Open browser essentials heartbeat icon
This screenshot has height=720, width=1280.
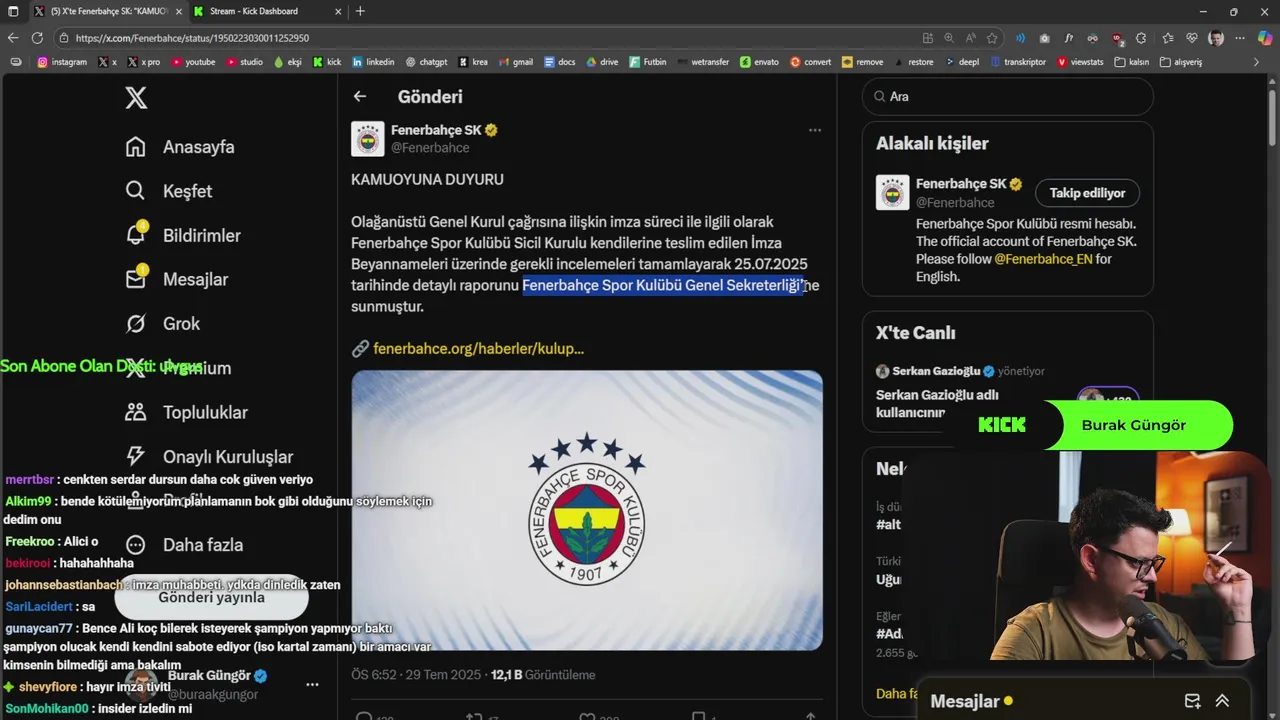(x=1192, y=38)
